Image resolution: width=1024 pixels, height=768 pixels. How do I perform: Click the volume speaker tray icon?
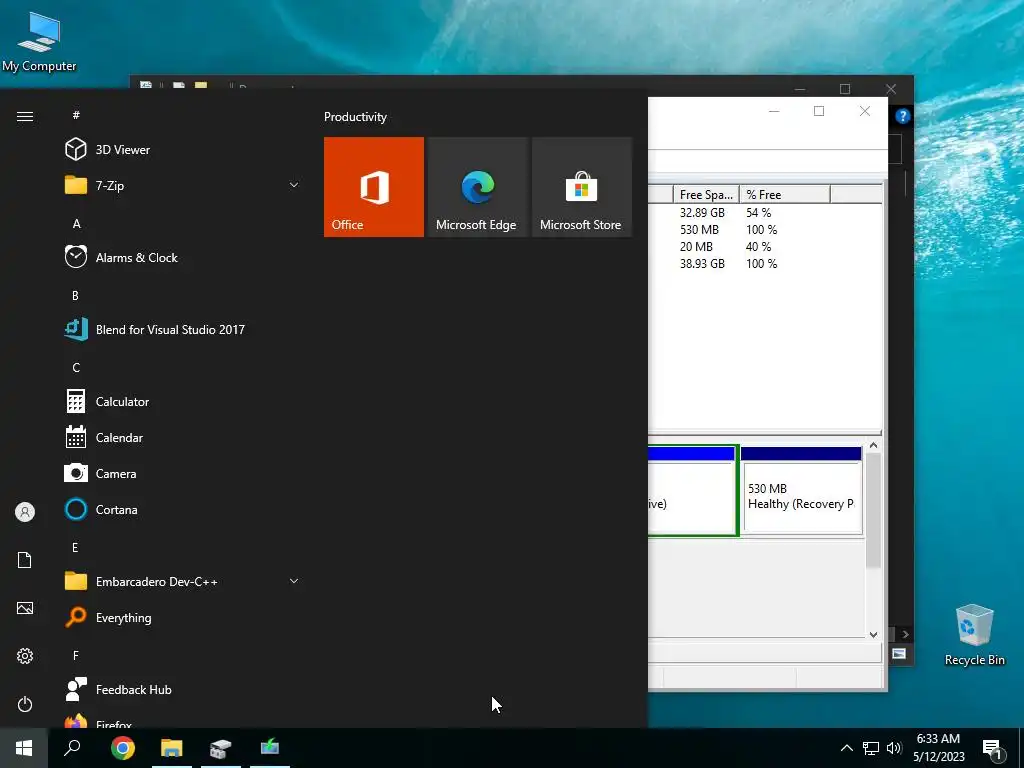tap(894, 748)
